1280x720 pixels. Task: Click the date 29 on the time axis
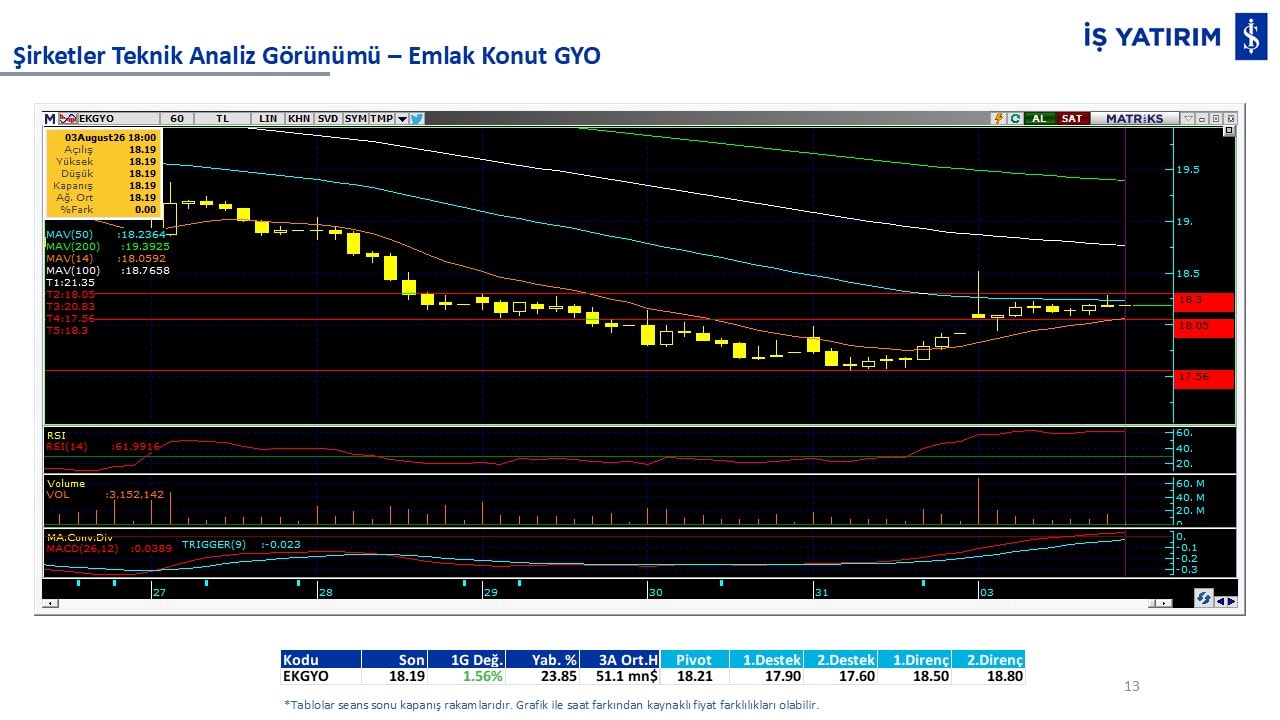coord(490,593)
